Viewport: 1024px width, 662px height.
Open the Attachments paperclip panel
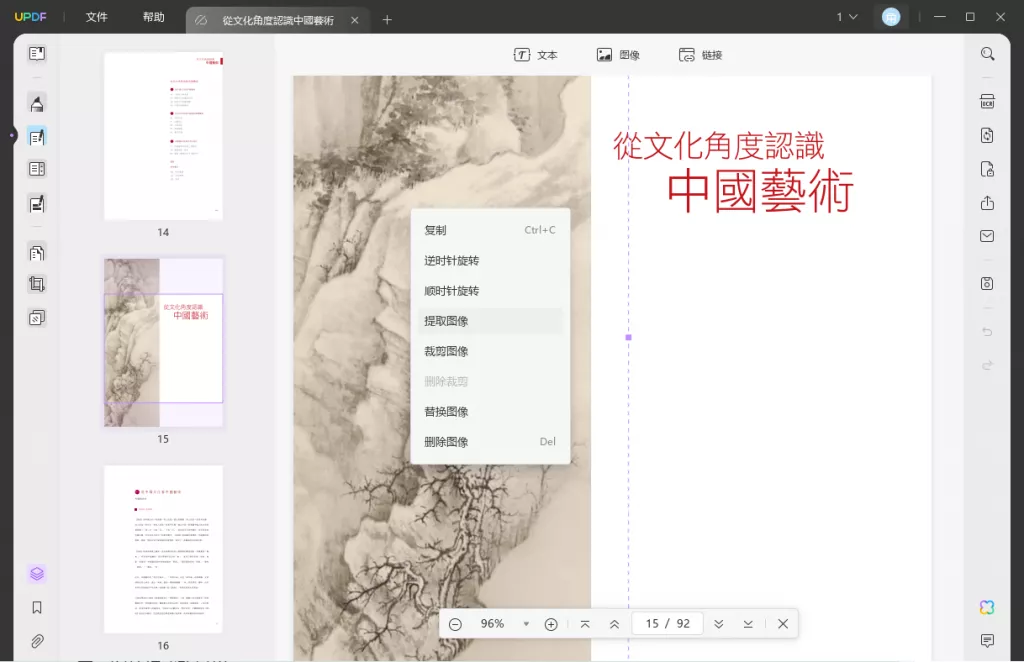click(x=37, y=641)
